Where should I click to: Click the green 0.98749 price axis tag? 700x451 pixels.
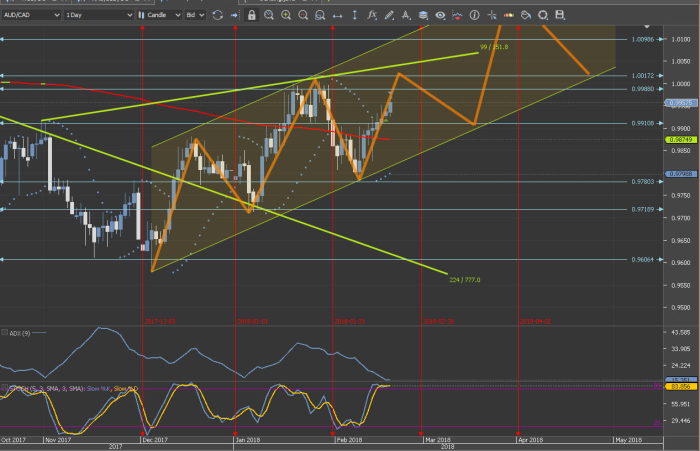[681, 140]
